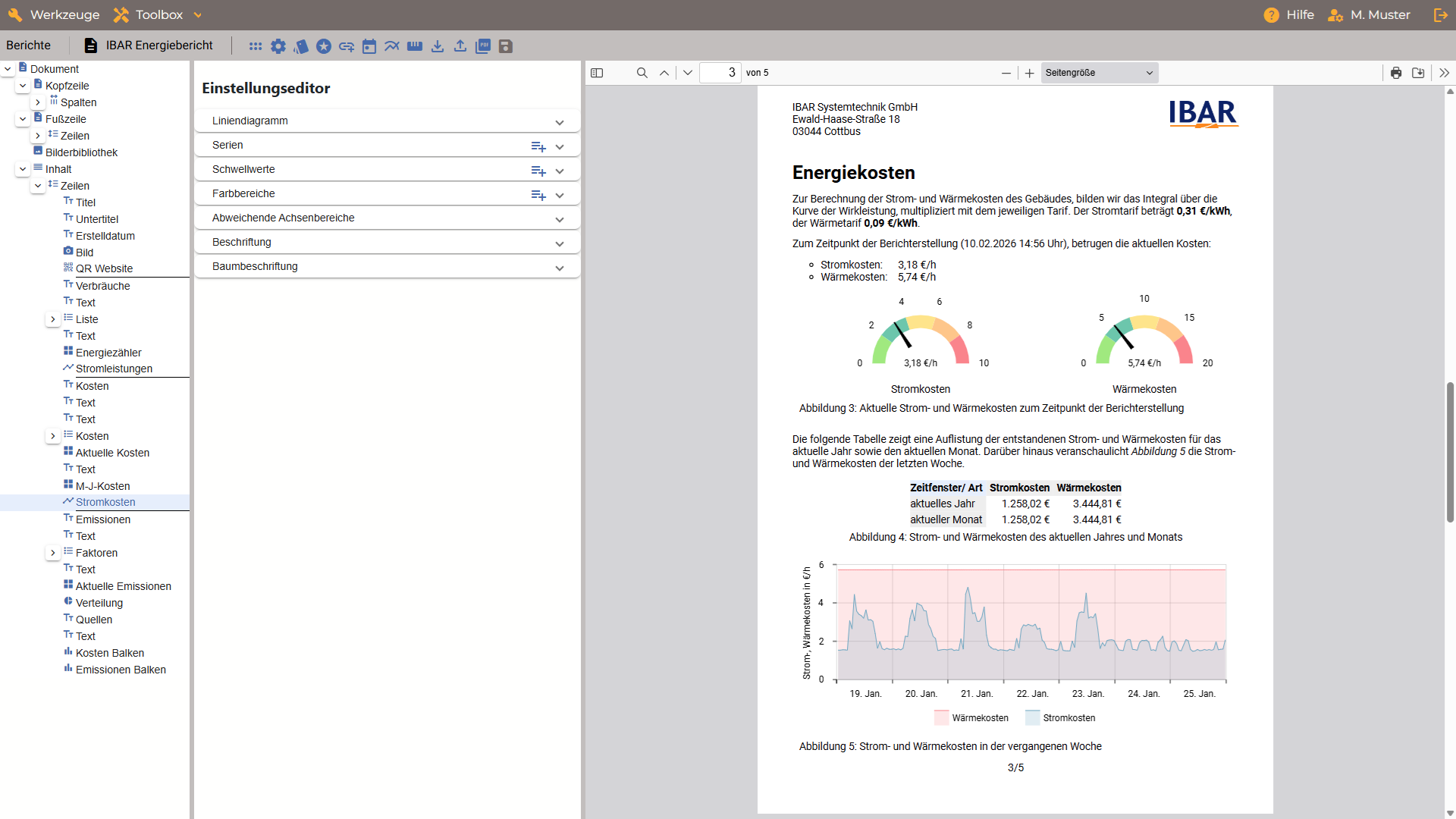Open settings with the gear toolbar icon

pos(278,46)
